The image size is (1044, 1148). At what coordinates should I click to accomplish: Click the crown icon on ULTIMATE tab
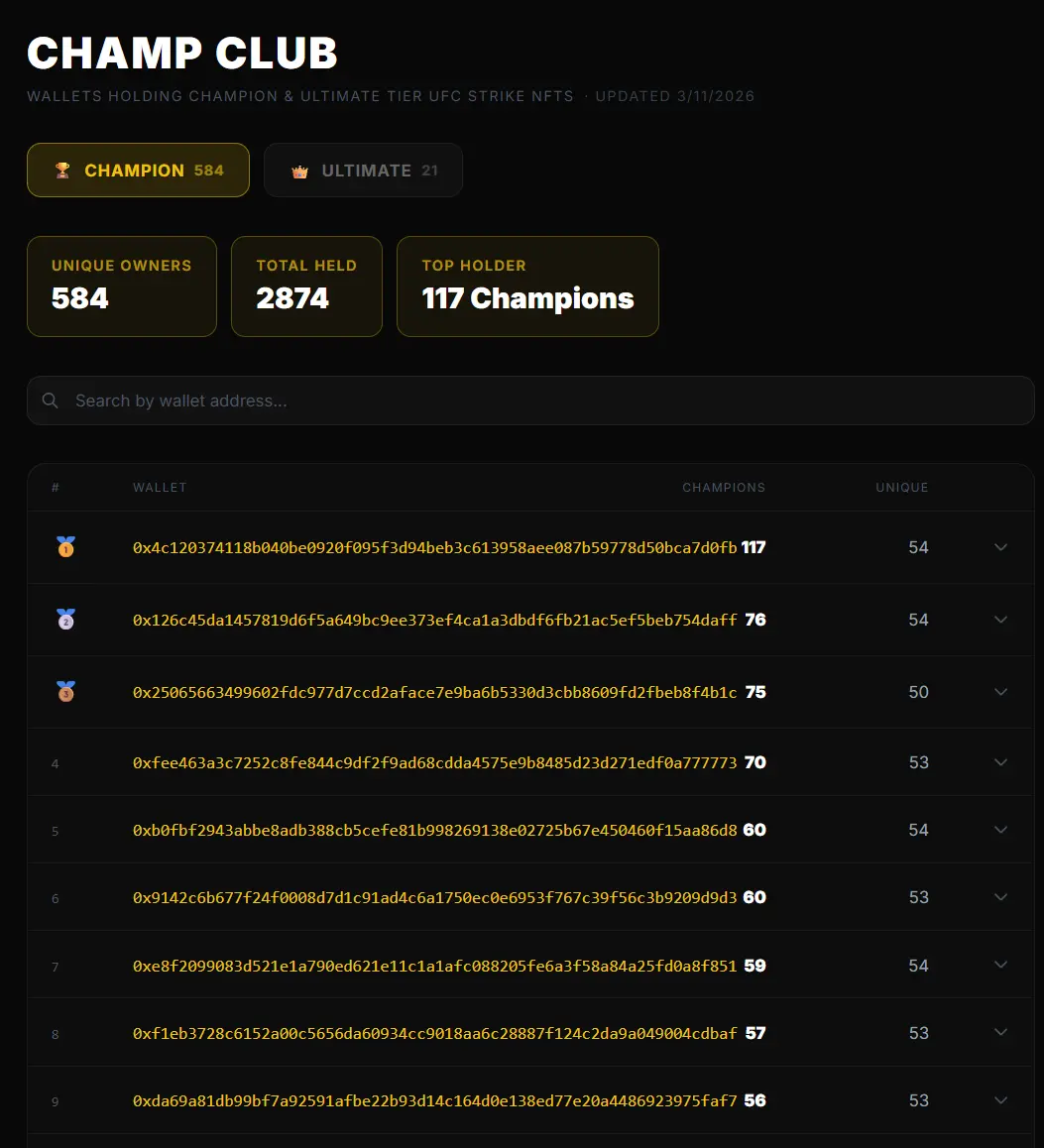tap(298, 170)
